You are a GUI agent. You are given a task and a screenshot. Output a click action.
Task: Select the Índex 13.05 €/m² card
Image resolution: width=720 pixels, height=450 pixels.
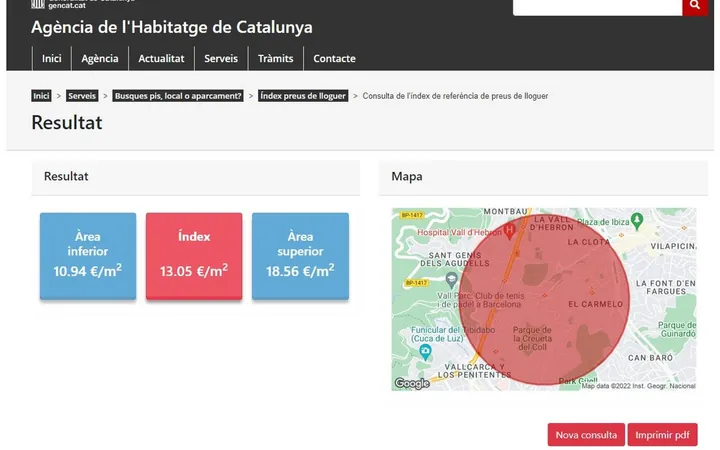tap(194, 256)
